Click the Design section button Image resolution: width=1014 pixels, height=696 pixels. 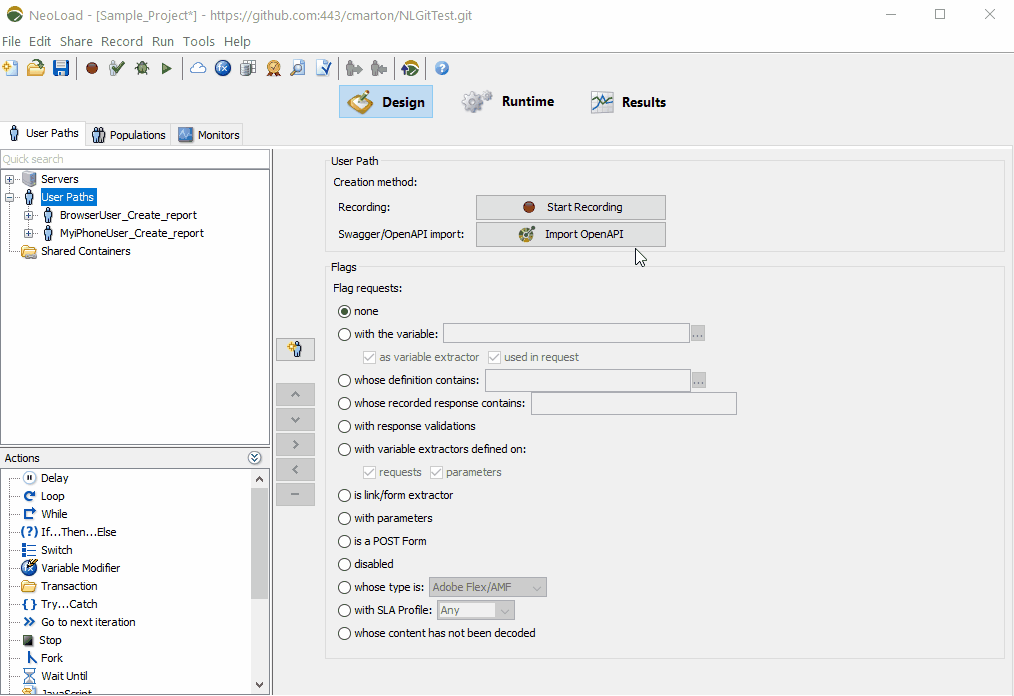click(386, 102)
